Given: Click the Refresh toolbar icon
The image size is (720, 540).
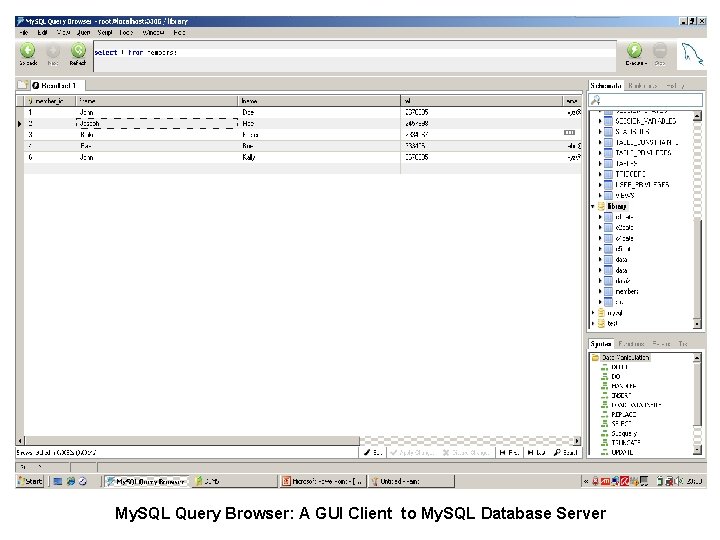Looking at the screenshot, I should tap(78, 51).
